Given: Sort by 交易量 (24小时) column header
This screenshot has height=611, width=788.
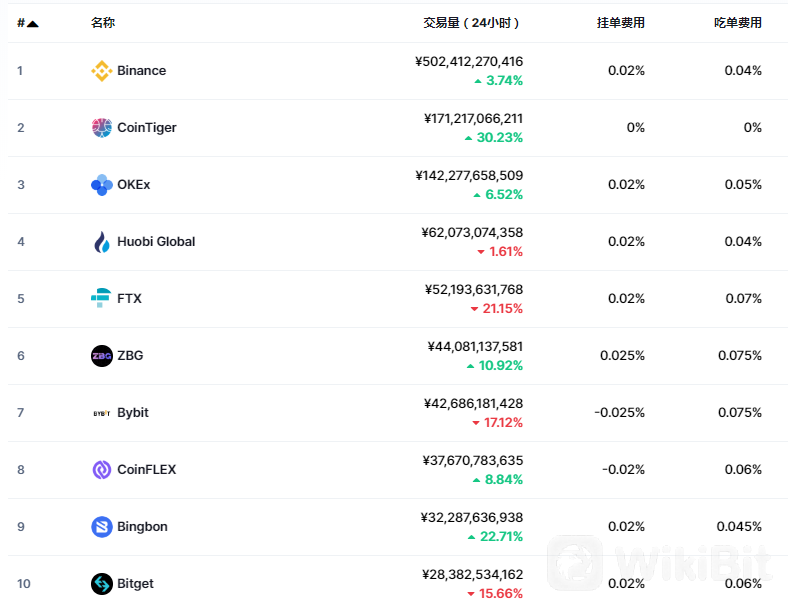Looking at the screenshot, I should pos(471,23).
